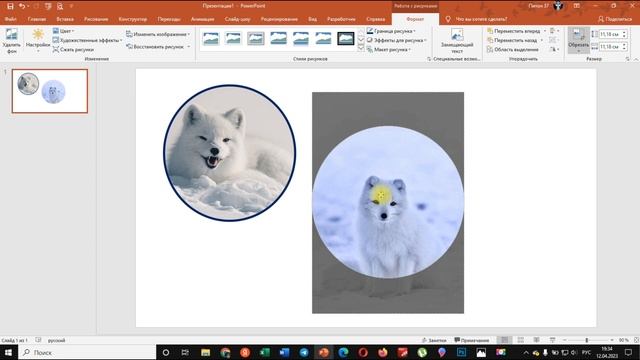Screen dimensions: 640x360
Task: Open Макет рисунка layout dropdown
Action: point(389,49)
